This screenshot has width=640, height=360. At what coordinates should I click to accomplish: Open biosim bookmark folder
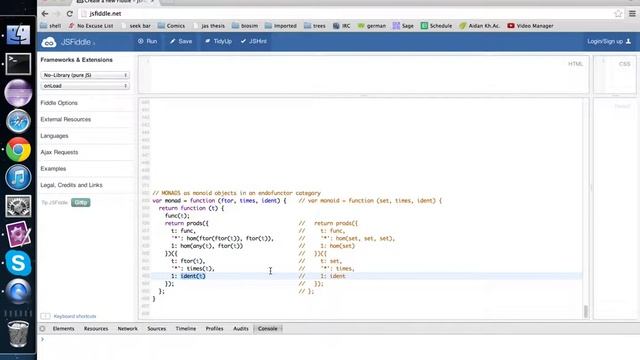click(x=245, y=26)
